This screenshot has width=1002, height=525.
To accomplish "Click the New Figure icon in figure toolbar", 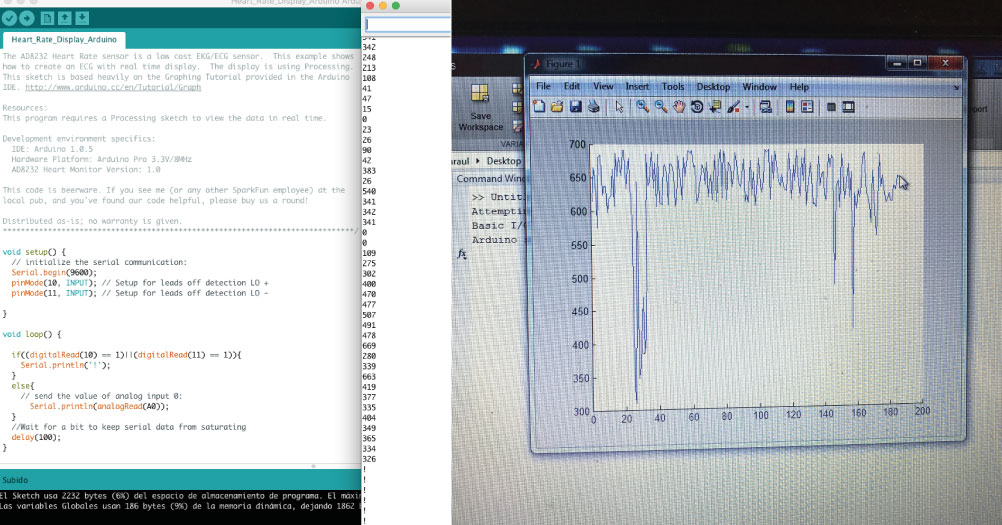I will (539, 107).
